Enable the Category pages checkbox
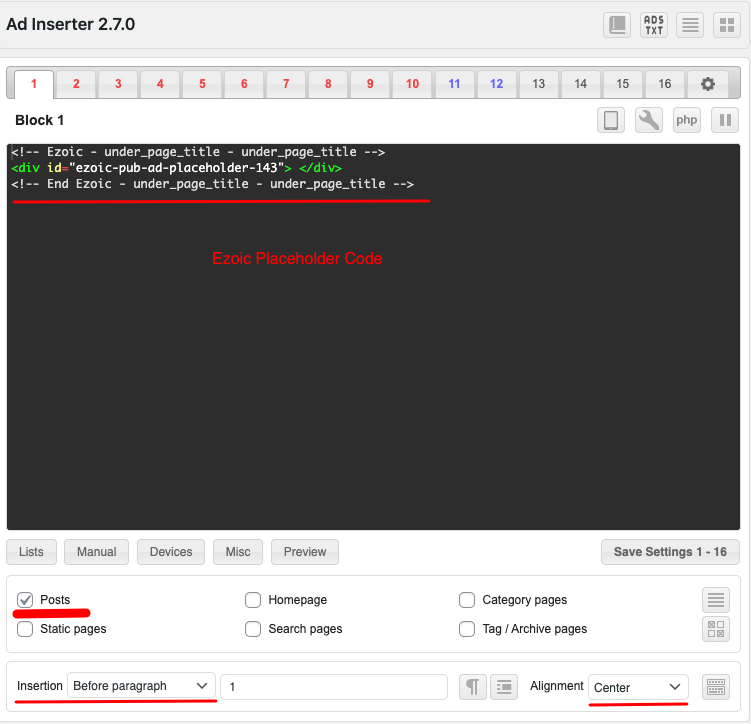 point(467,600)
